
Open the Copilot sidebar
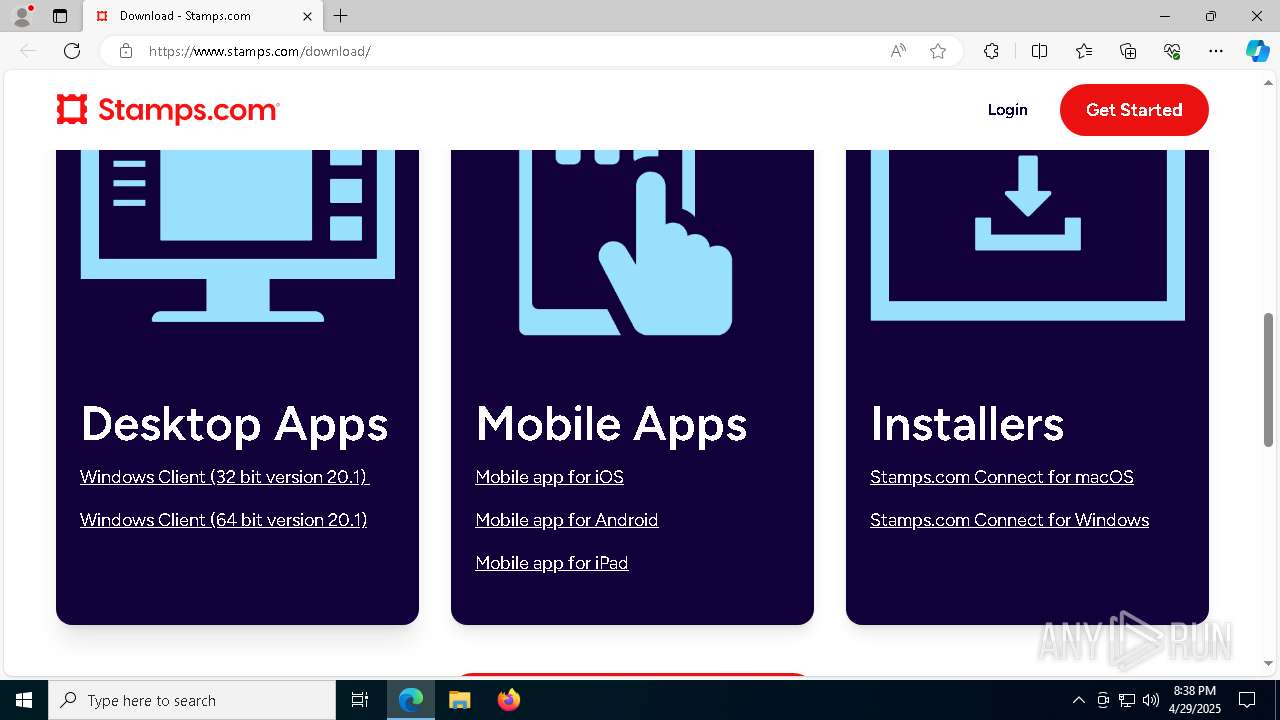point(1257,51)
